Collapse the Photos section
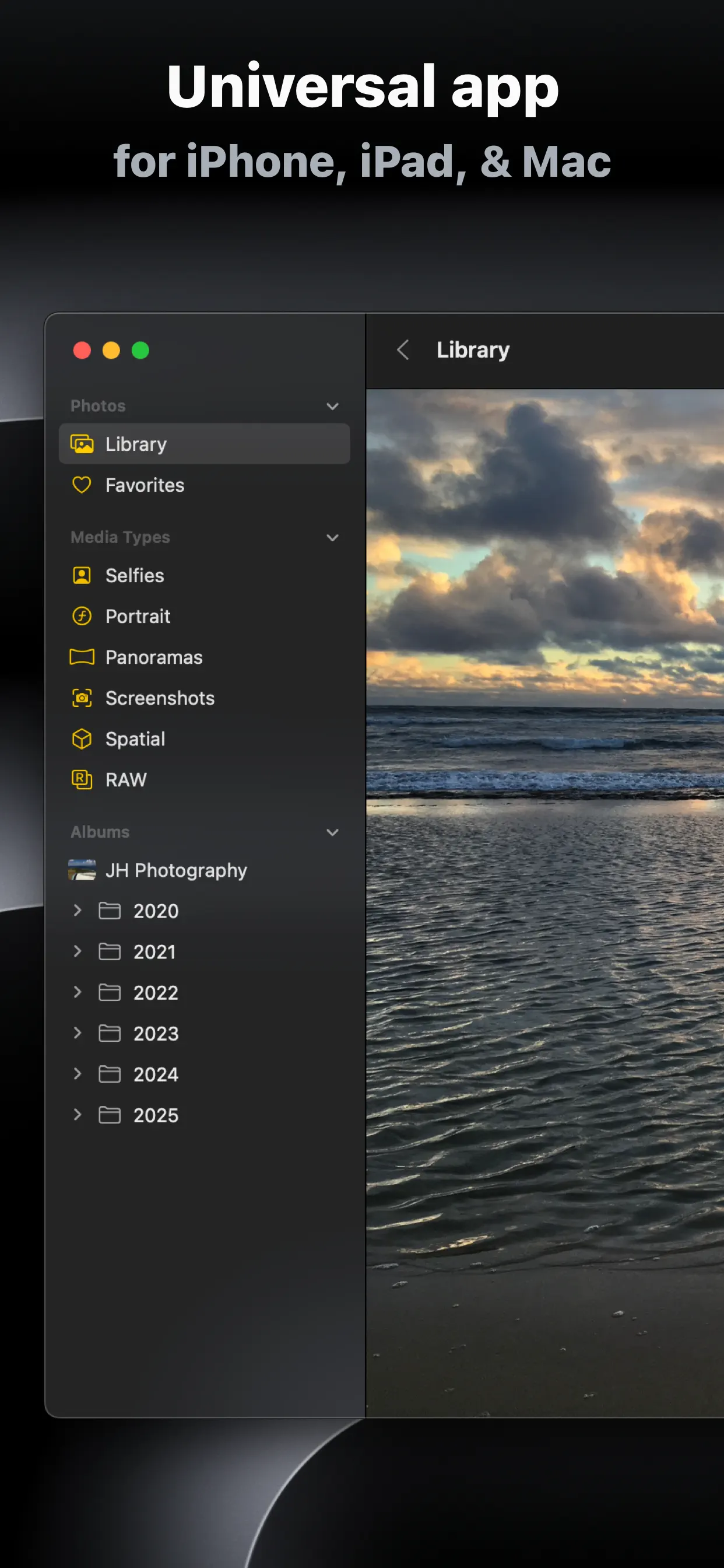The width and height of the screenshot is (724, 1568). point(332,406)
